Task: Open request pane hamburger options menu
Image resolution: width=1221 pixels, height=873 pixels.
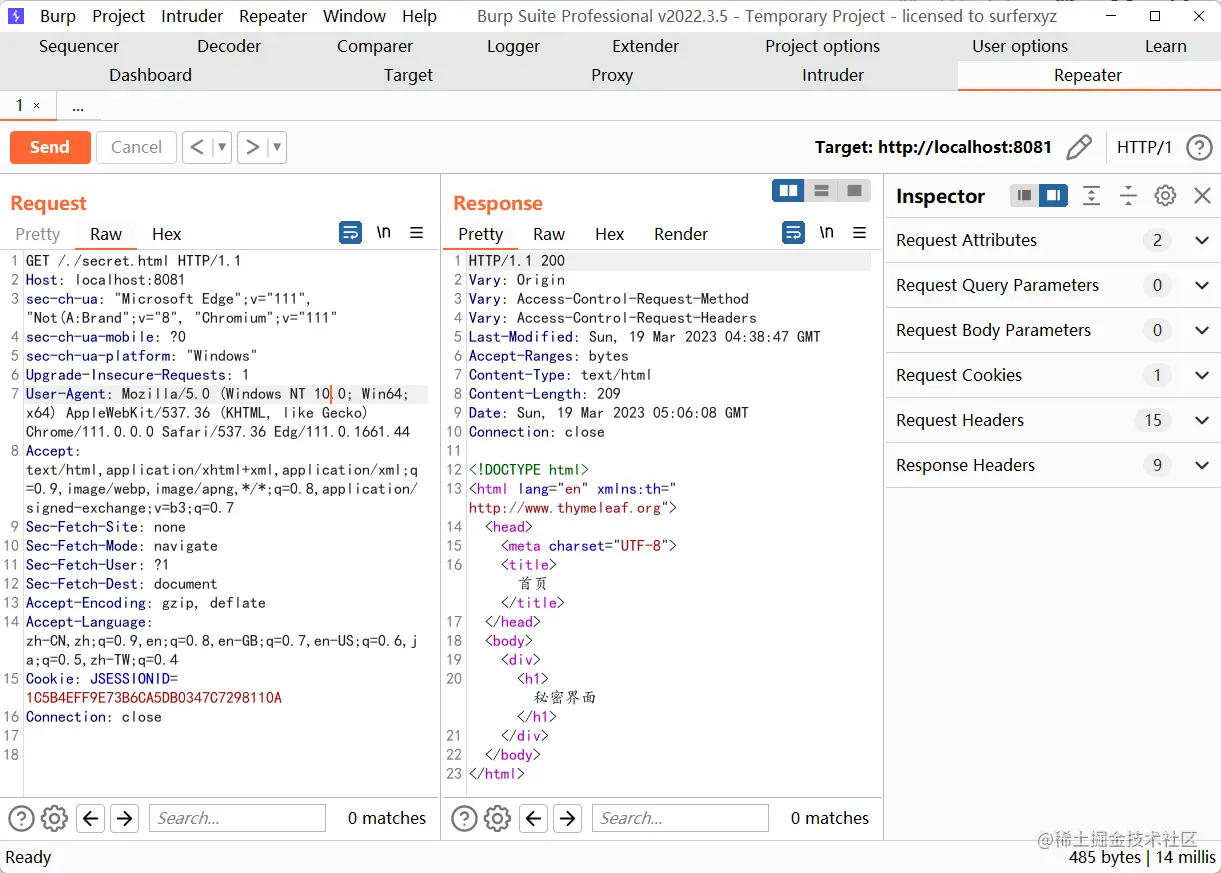Action: [x=416, y=233]
